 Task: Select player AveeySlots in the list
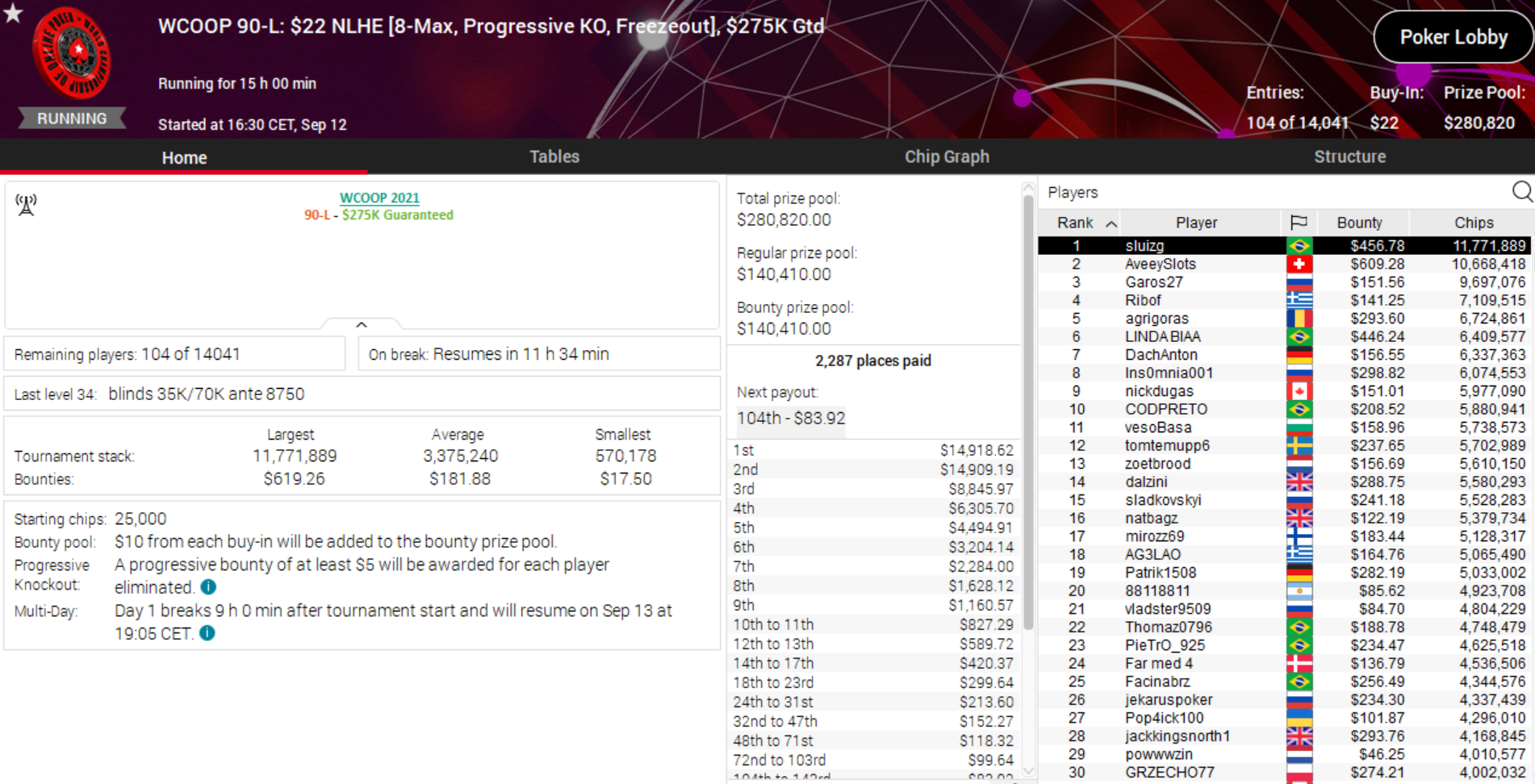(1160, 265)
